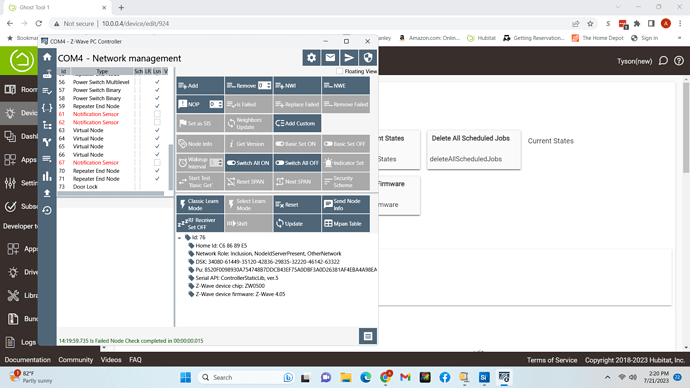Click the node list horizontal scrollbar

(x=111, y=193)
